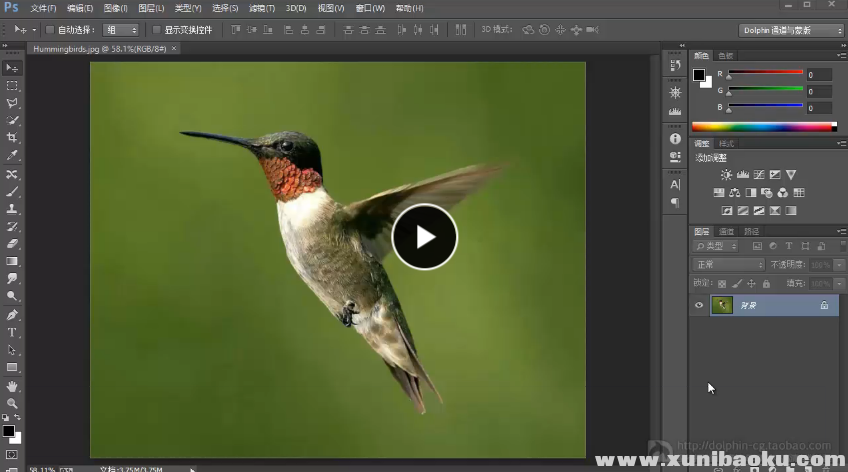Enable the 自动选择 checkbox
Screen dimensions: 848x472
pyautogui.click(x=52, y=30)
